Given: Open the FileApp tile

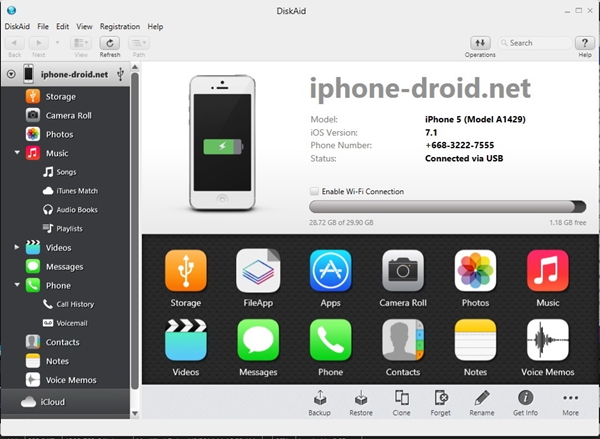Looking at the screenshot, I should pos(258,271).
